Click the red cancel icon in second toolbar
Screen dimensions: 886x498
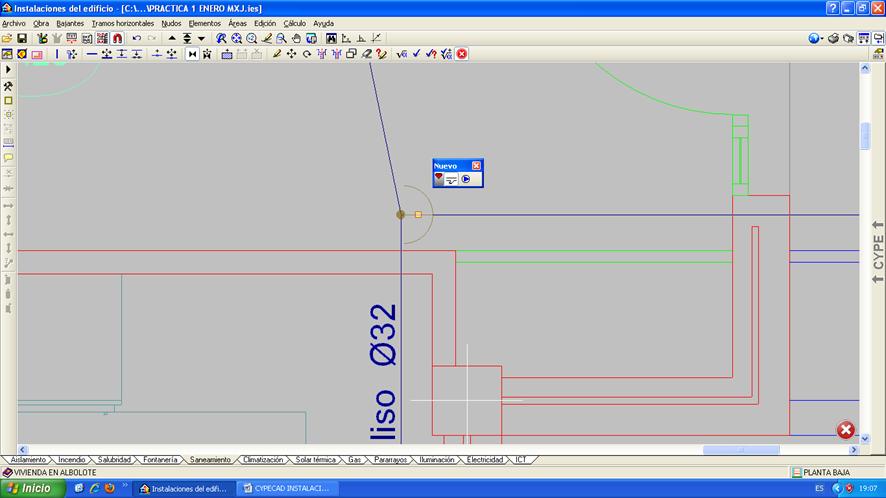click(462, 54)
